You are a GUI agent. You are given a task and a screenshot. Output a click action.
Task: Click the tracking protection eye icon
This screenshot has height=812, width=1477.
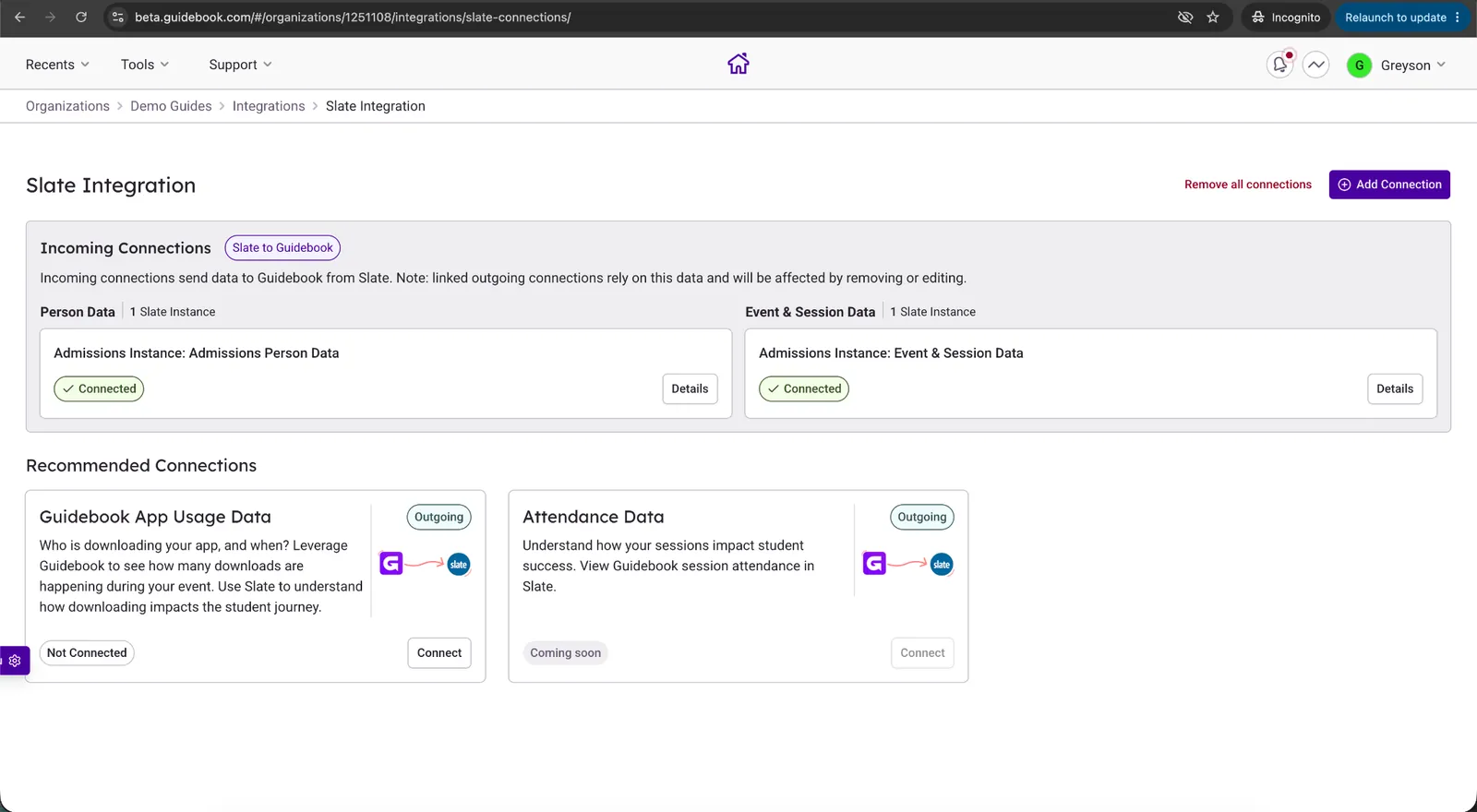point(1185,18)
